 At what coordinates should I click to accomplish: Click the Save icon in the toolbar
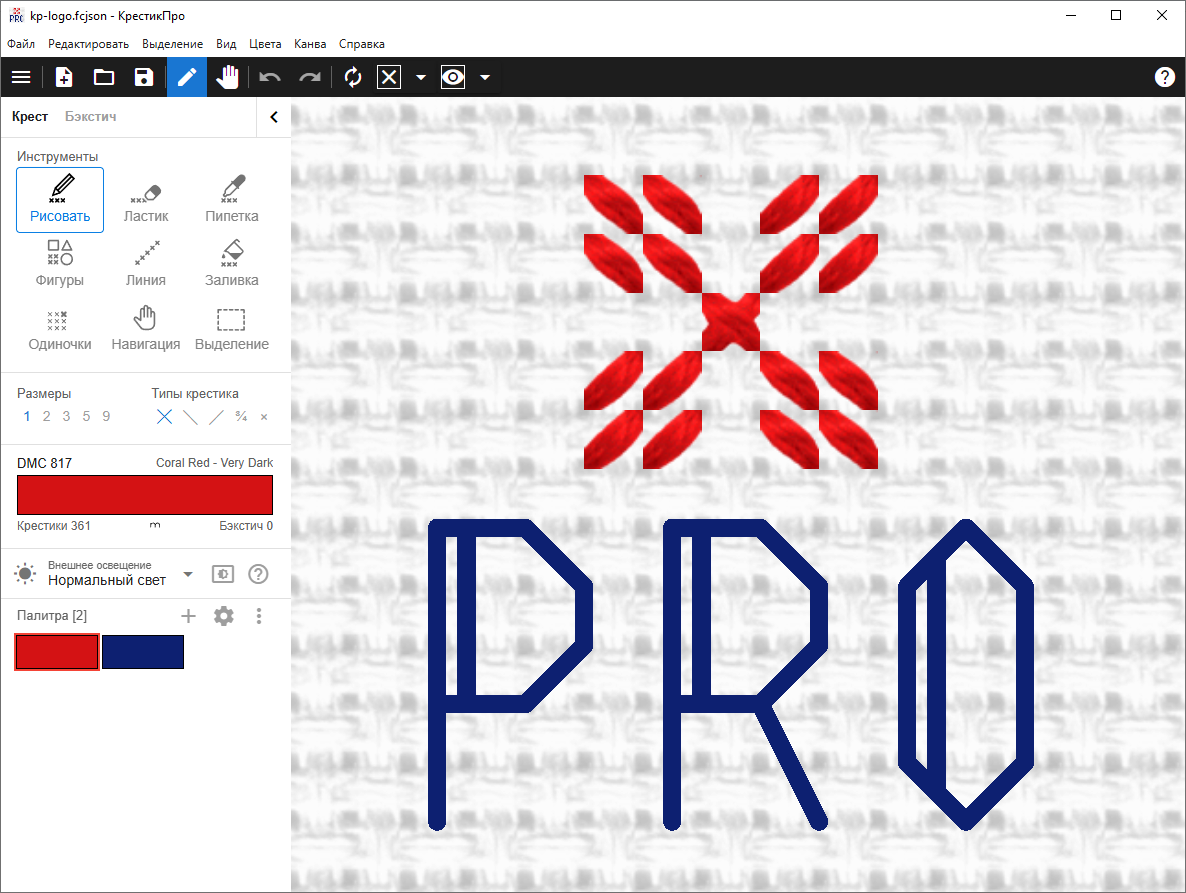pyautogui.click(x=143, y=77)
